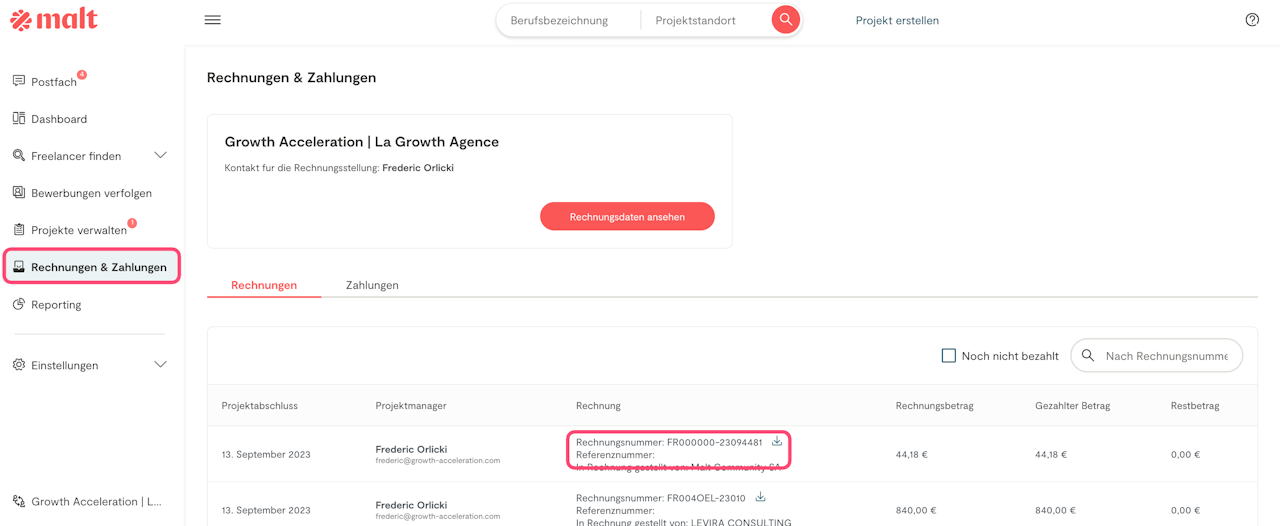Click the Rechnung column header
1280x526 pixels.
pyautogui.click(x=598, y=405)
